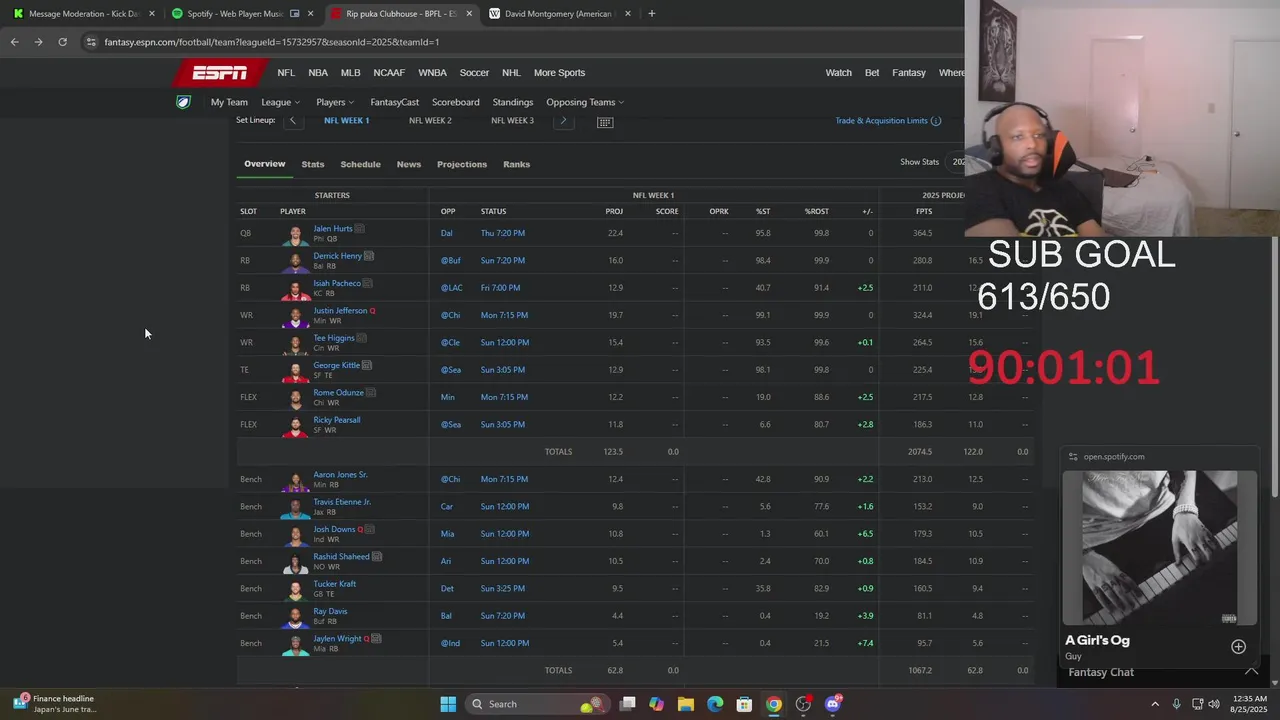Open Aaron Jones Sr. player card
The width and height of the screenshot is (1280, 720).
tap(340, 474)
